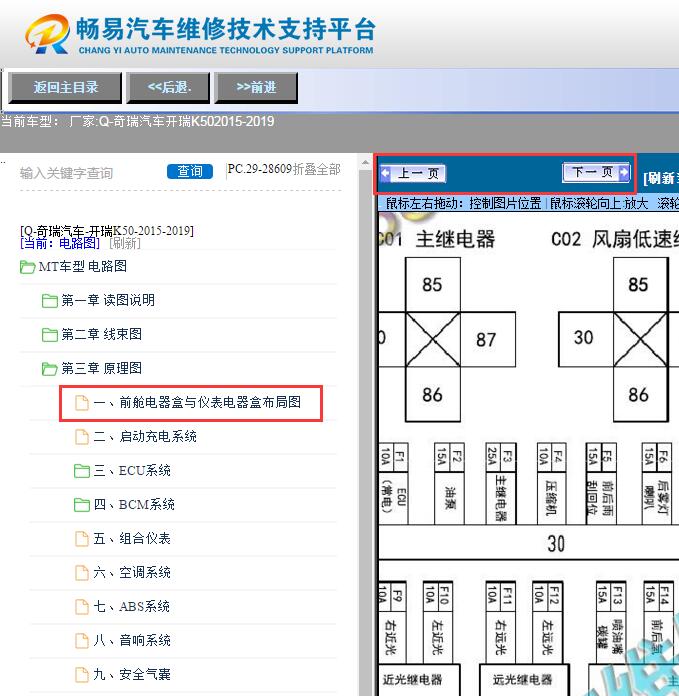Click the folder icon beside 第一章 读图说明

pos(49,301)
